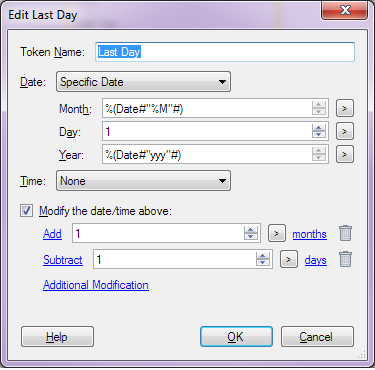The width and height of the screenshot is (375, 370).
Task: Increase the Add amount with spinner
Action: pyautogui.click(x=251, y=230)
